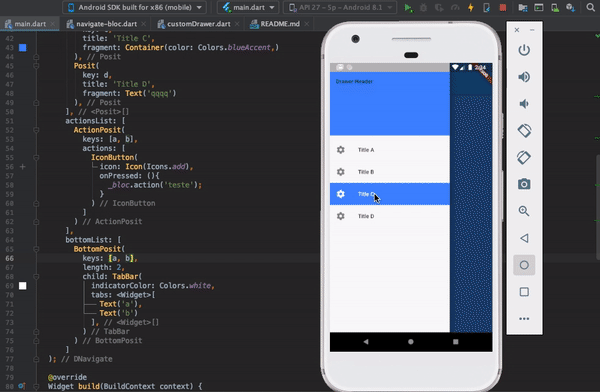The width and height of the screenshot is (600, 392).
Task: Click override gutter icon at line 80
Action: [21, 386]
